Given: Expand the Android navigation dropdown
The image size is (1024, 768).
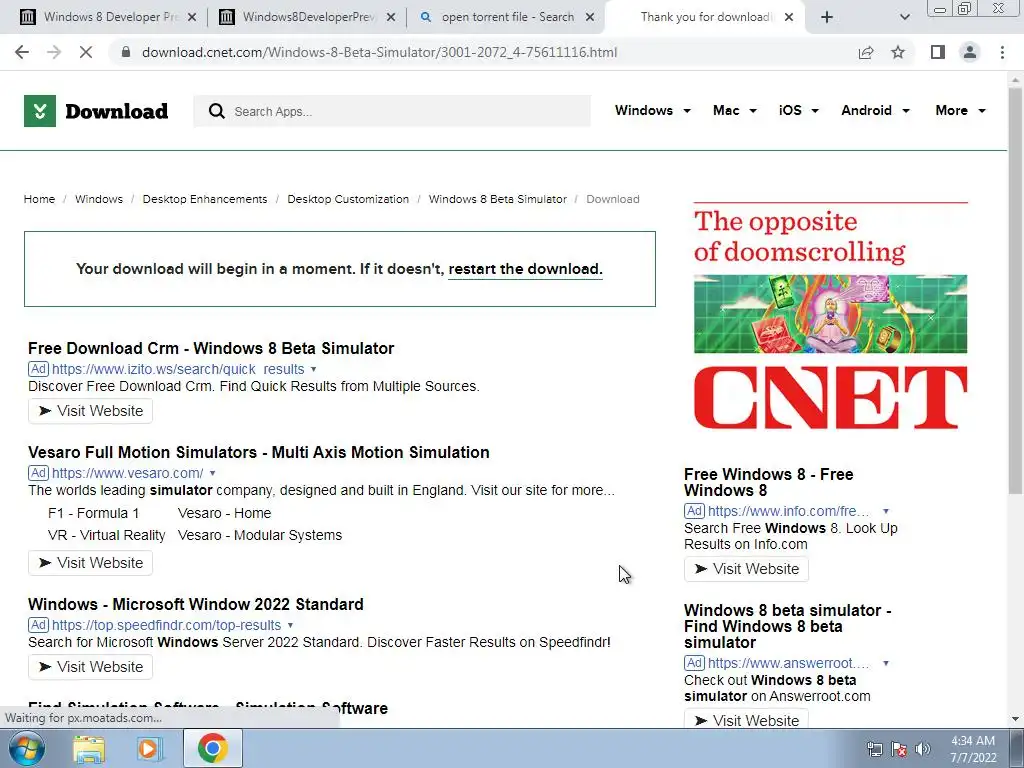Looking at the screenshot, I should point(875,110).
